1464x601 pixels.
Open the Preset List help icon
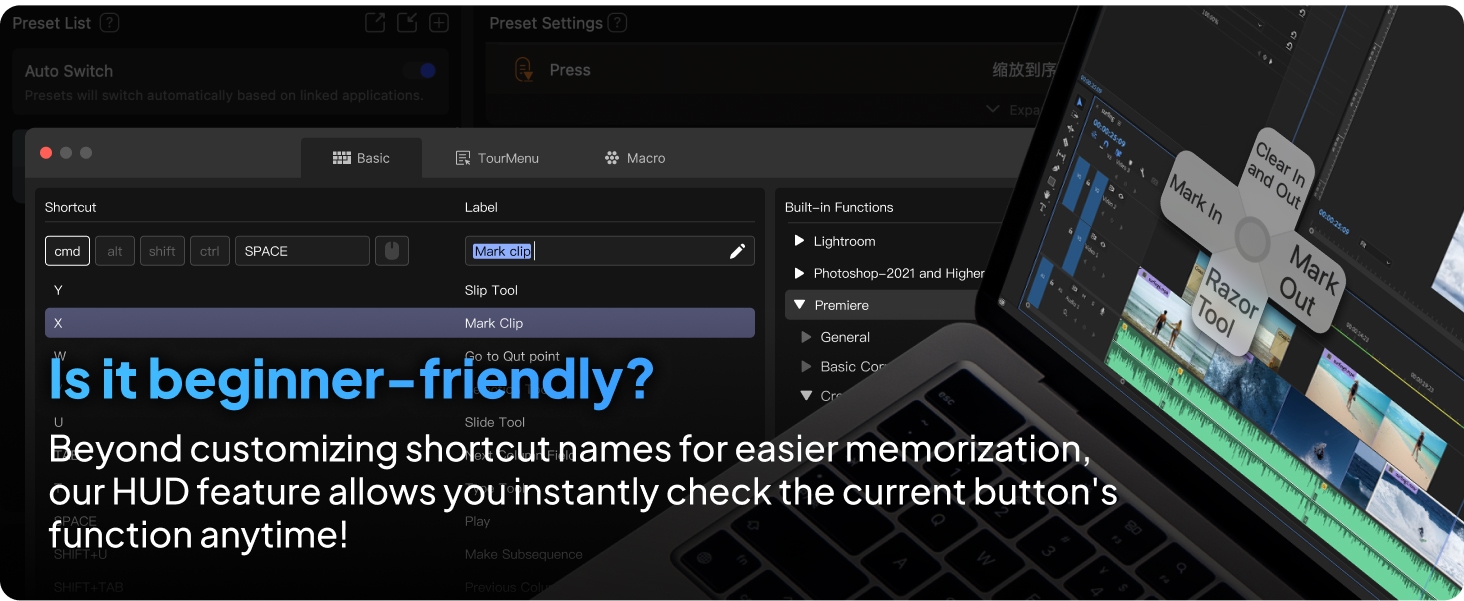(x=109, y=23)
